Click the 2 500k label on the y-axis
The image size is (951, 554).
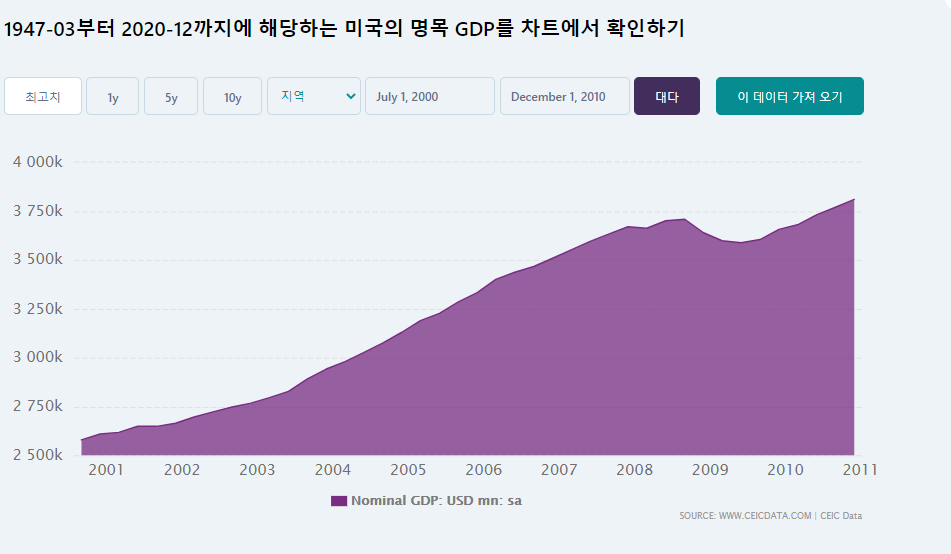coord(38,455)
